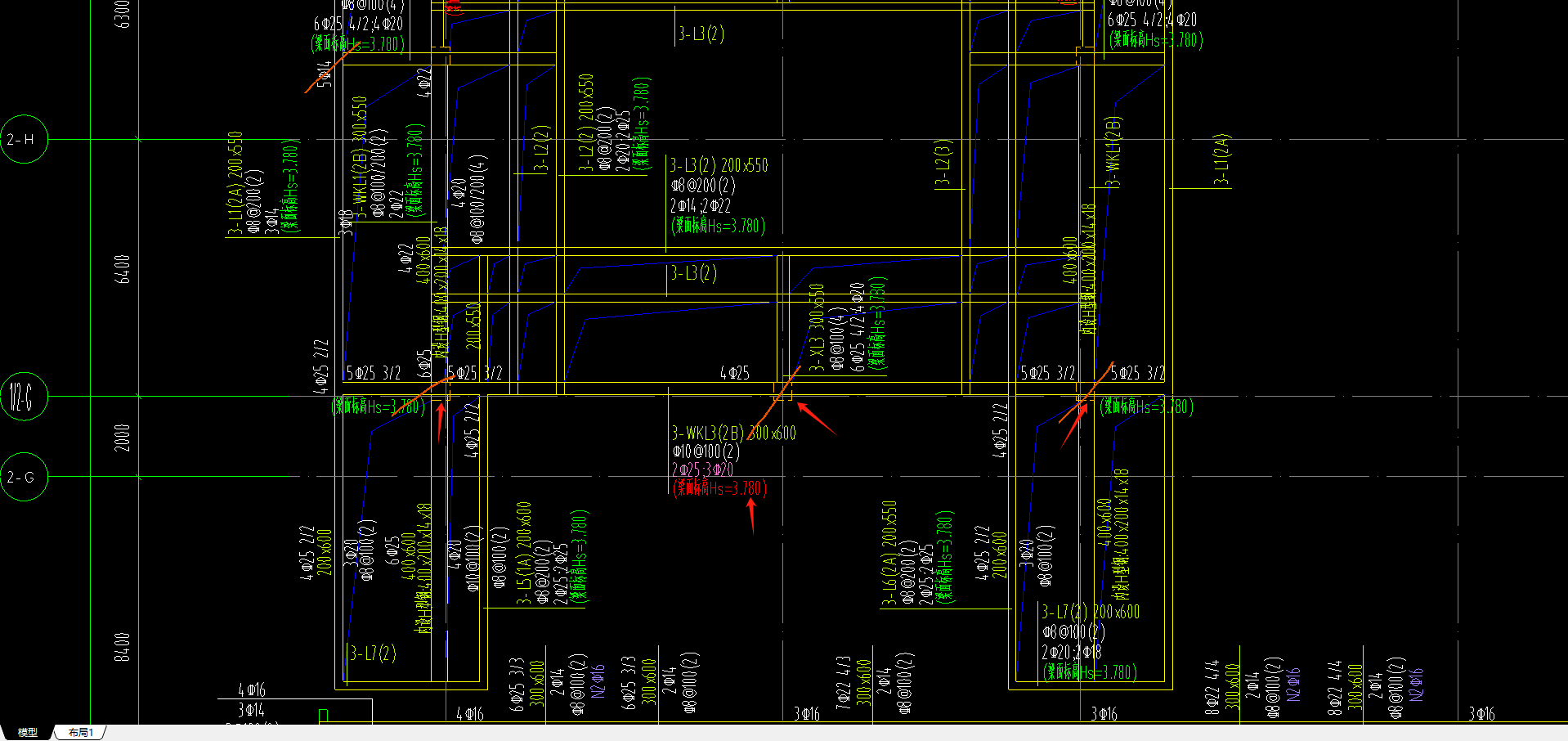Viewport: 1568px width, 741px height.
Task: Select vertical label 3-L6(2A) 200x550
Action: click(889, 554)
